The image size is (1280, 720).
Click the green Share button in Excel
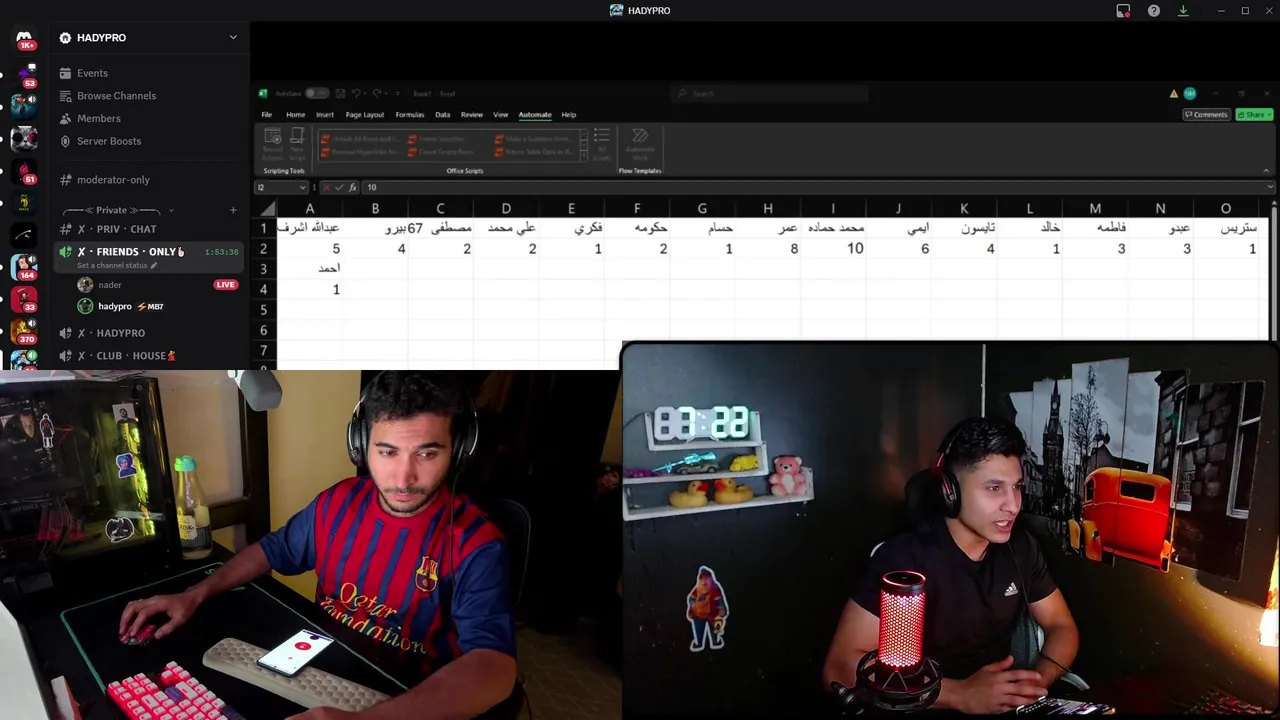[x=1254, y=115]
